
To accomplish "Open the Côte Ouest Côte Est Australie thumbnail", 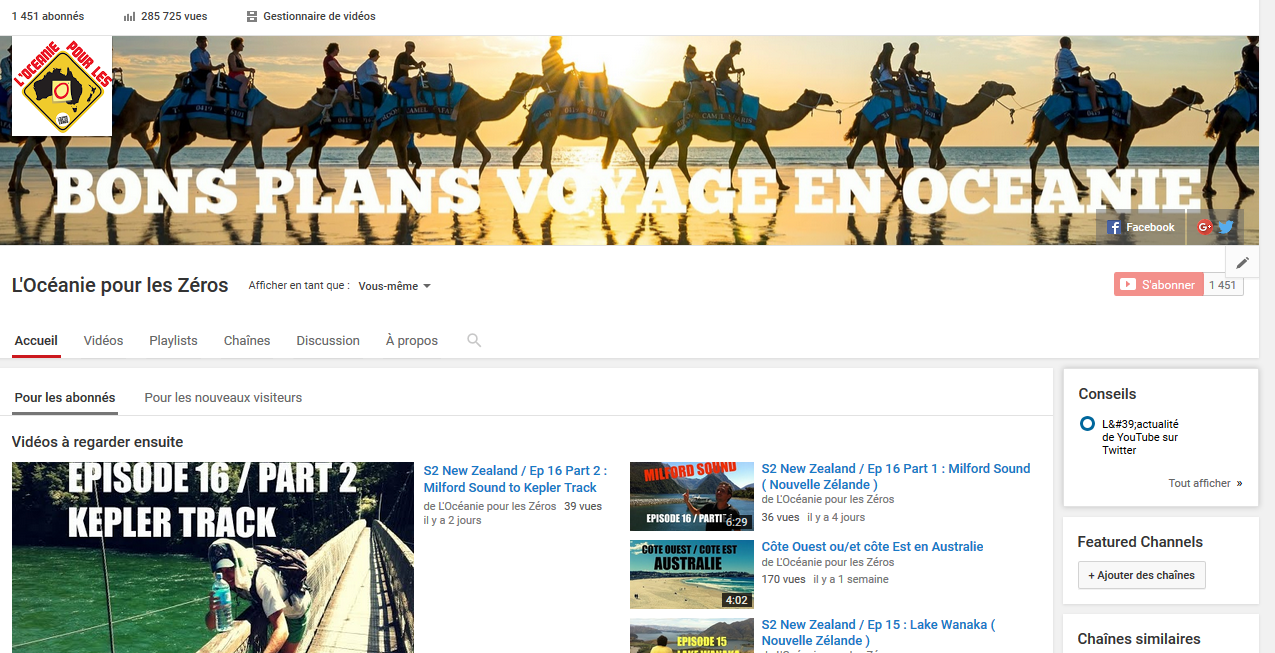I will point(692,574).
